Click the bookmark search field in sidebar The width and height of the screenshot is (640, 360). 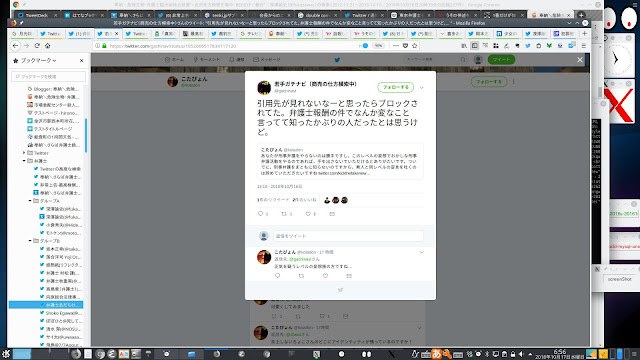[x=49, y=76]
